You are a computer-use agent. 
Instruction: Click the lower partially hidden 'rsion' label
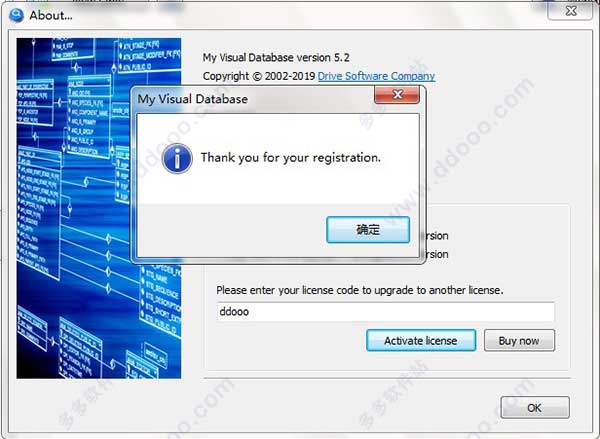(x=436, y=254)
